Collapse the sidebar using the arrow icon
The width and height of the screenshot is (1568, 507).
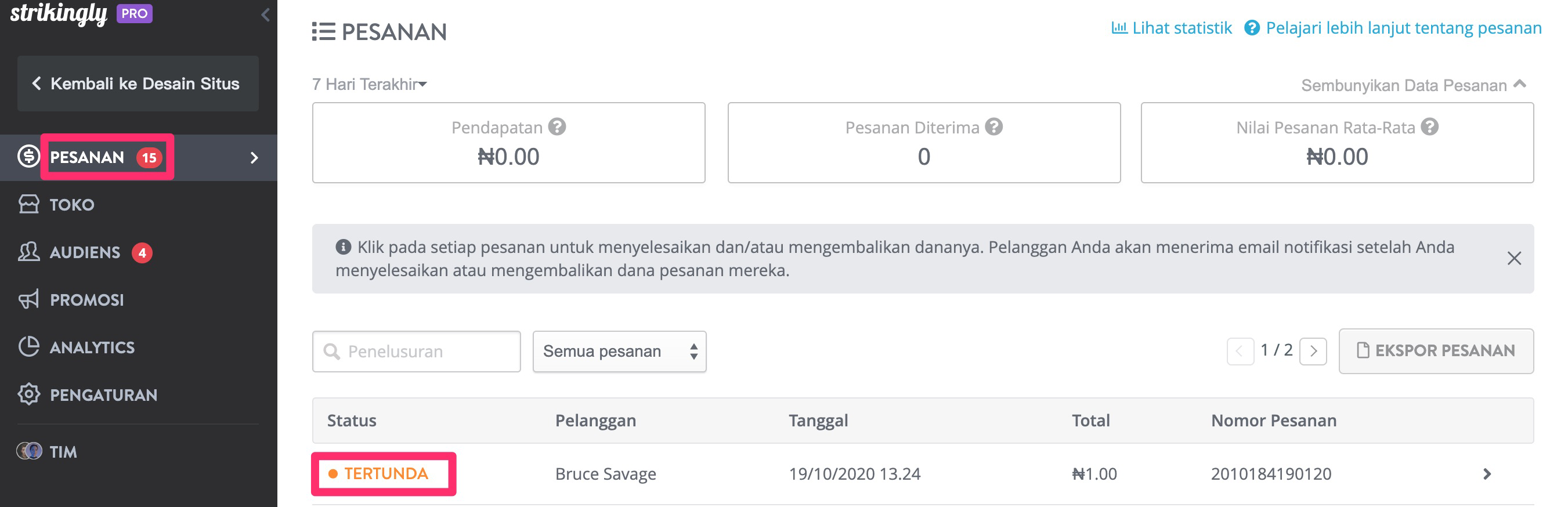click(x=265, y=15)
